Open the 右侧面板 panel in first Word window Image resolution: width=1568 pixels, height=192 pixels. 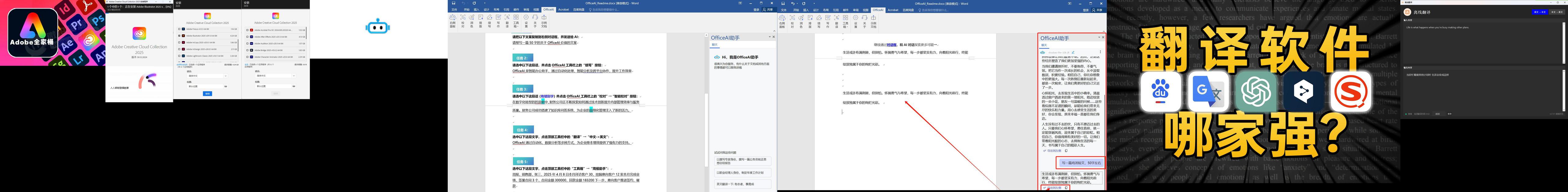[x=453, y=21]
